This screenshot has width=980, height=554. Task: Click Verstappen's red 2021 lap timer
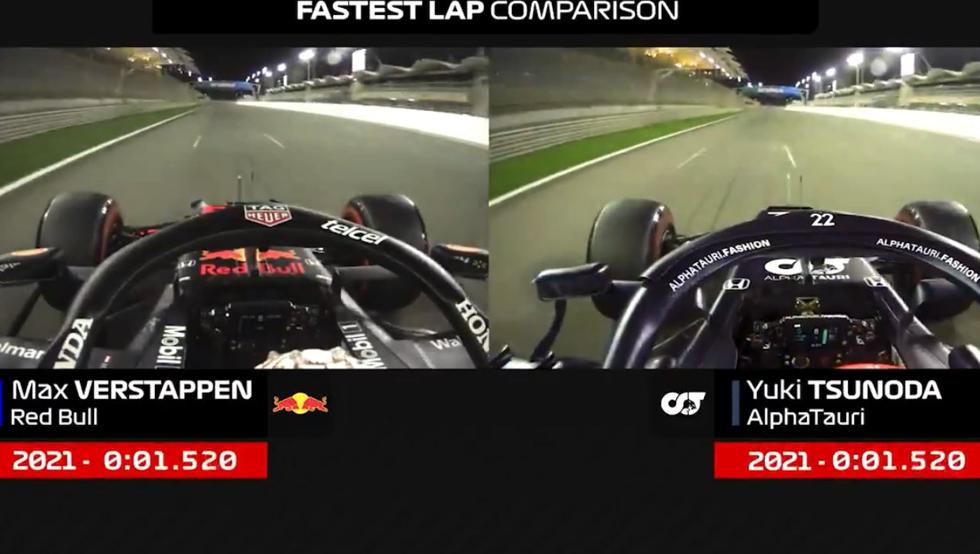(134, 460)
